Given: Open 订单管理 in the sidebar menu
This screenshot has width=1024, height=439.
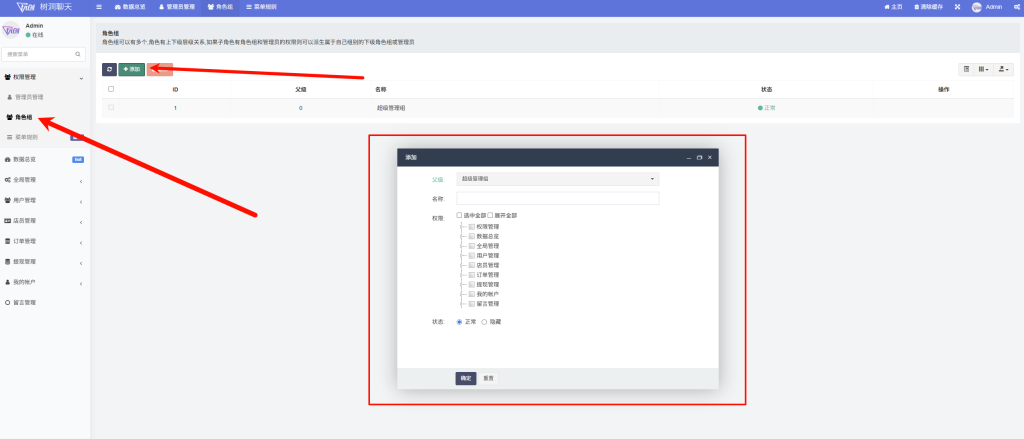Looking at the screenshot, I should click(x=42, y=241).
